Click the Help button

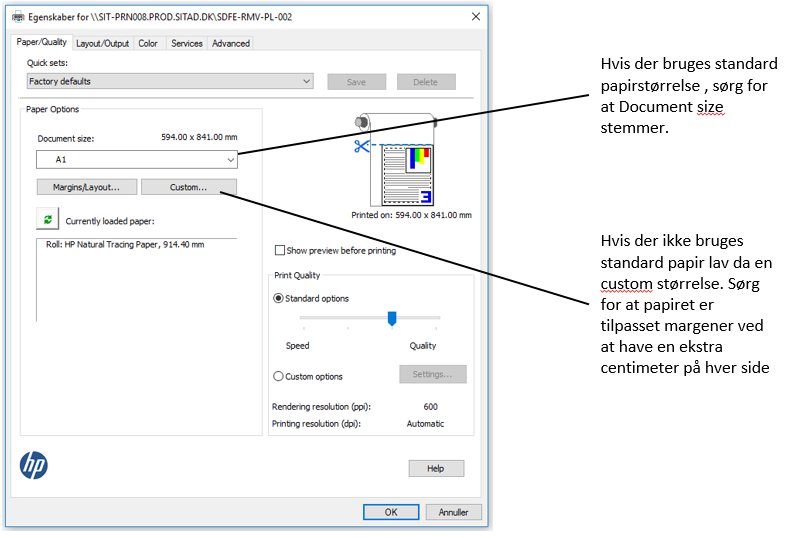435,468
